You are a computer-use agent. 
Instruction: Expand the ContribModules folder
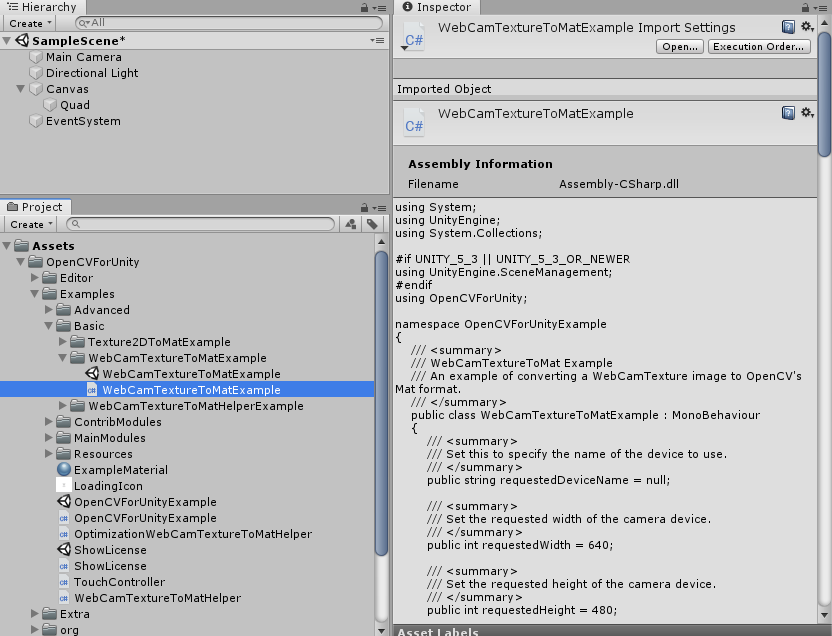point(48,422)
